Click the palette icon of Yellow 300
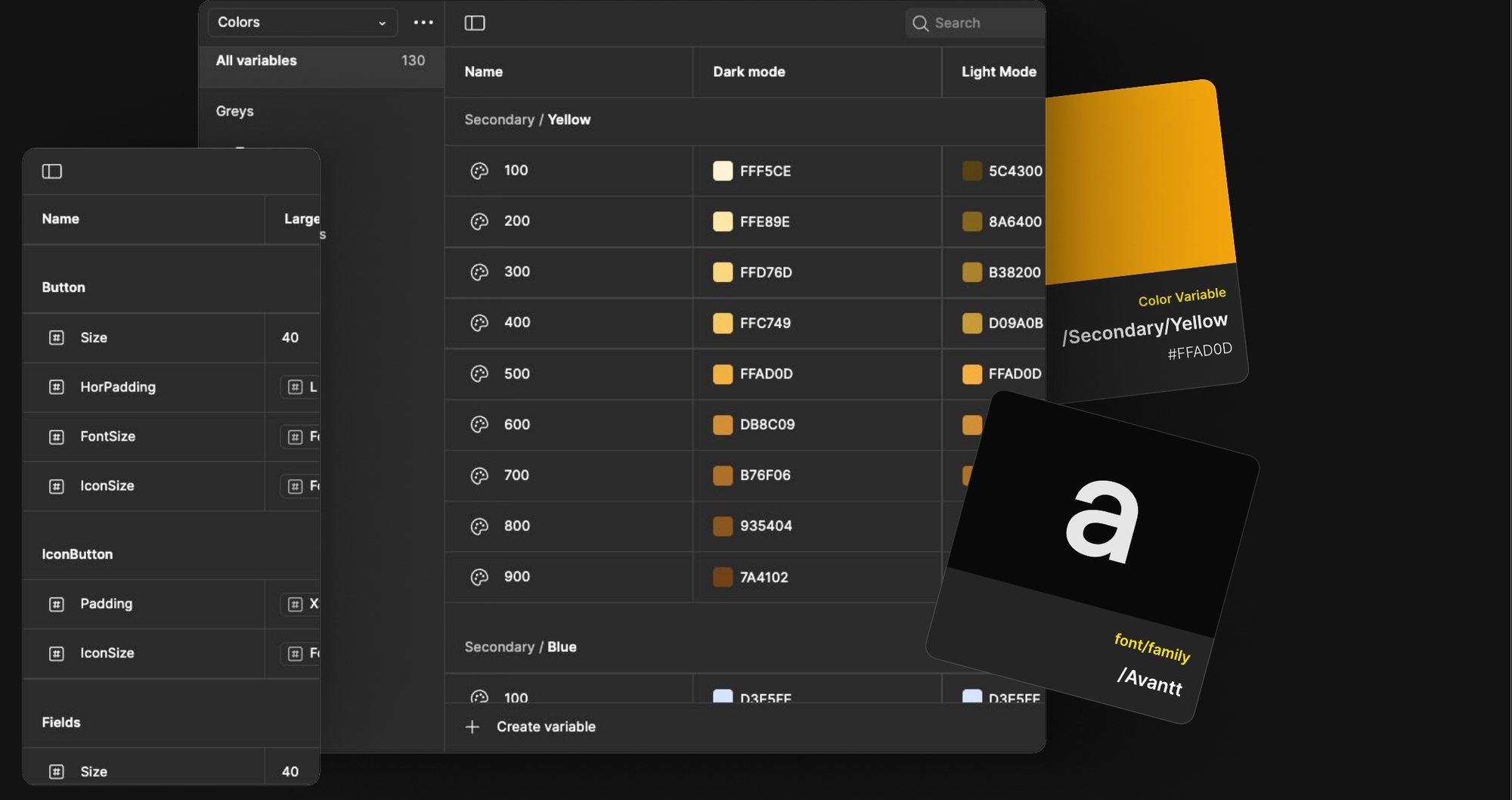This screenshot has width=1512, height=800. coord(479,272)
